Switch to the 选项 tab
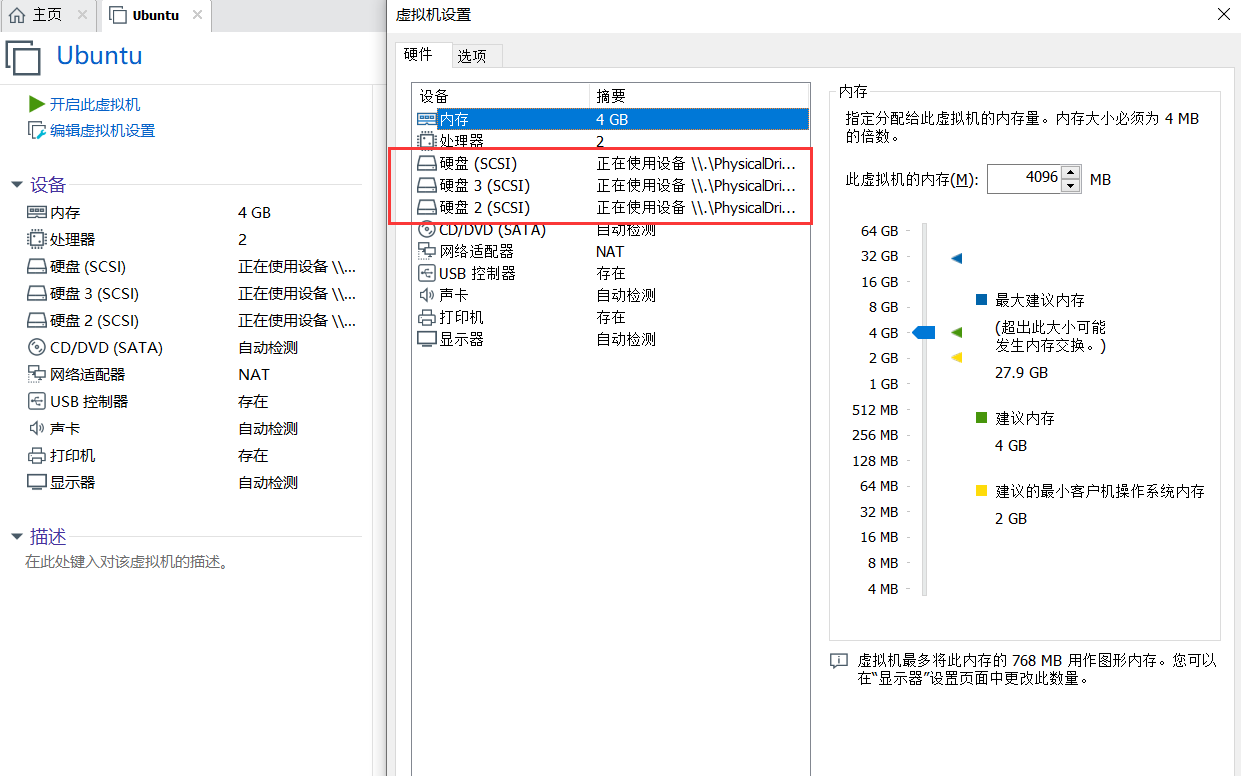Image resolution: width=1241 pixels, height=776 pixels. [472, 56]
